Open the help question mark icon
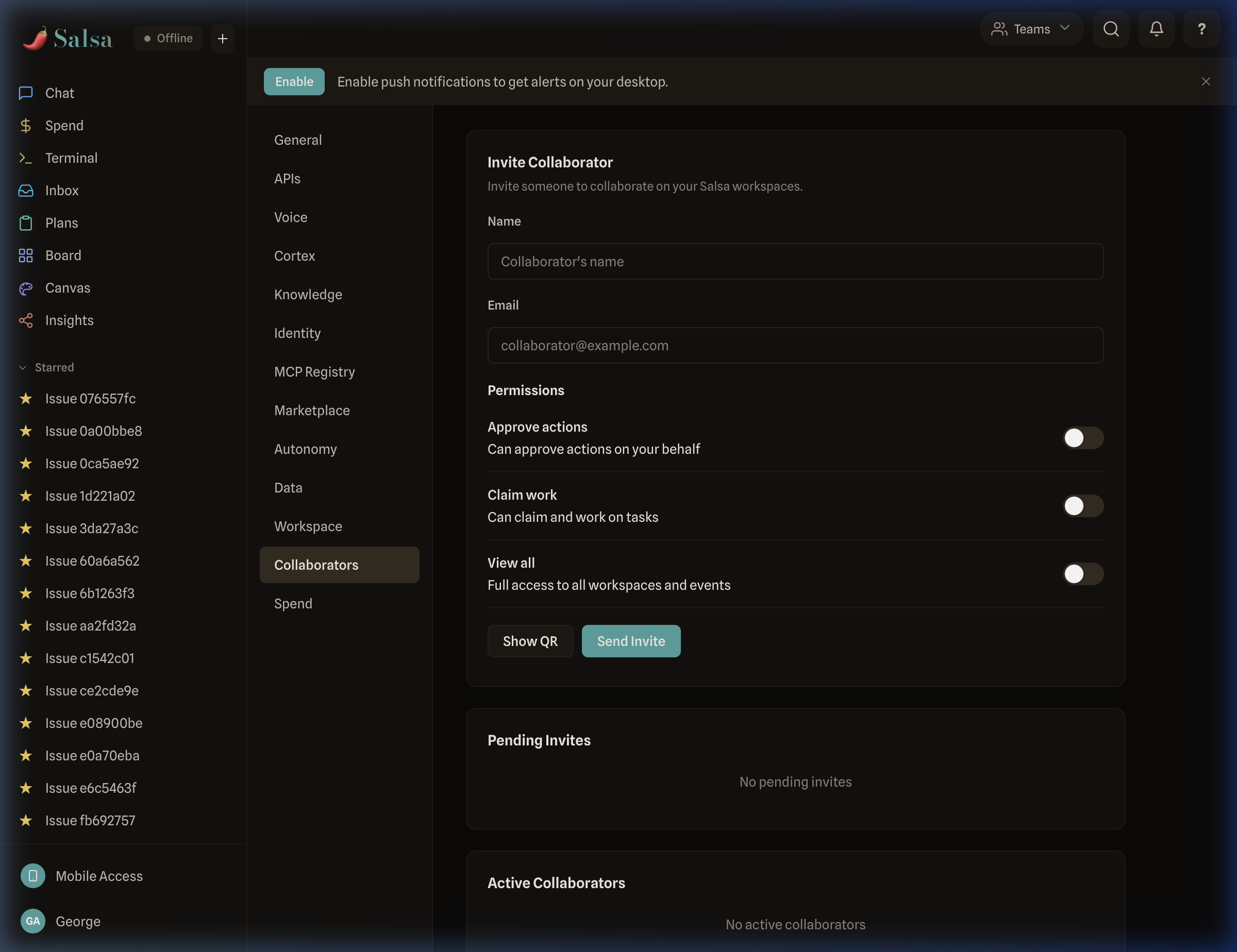Viewport: 1237px width, 952px height. pos(1201,29)
